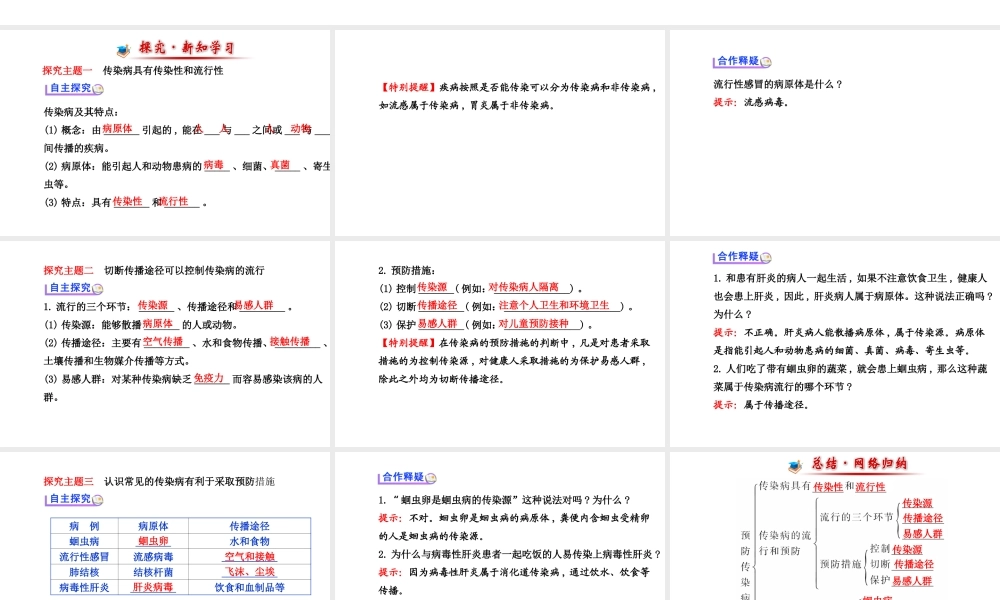1000x600 pixels.
Task: Click the bubble icon after 自主探究 under 探究主题一
Action: coord(98,89)
